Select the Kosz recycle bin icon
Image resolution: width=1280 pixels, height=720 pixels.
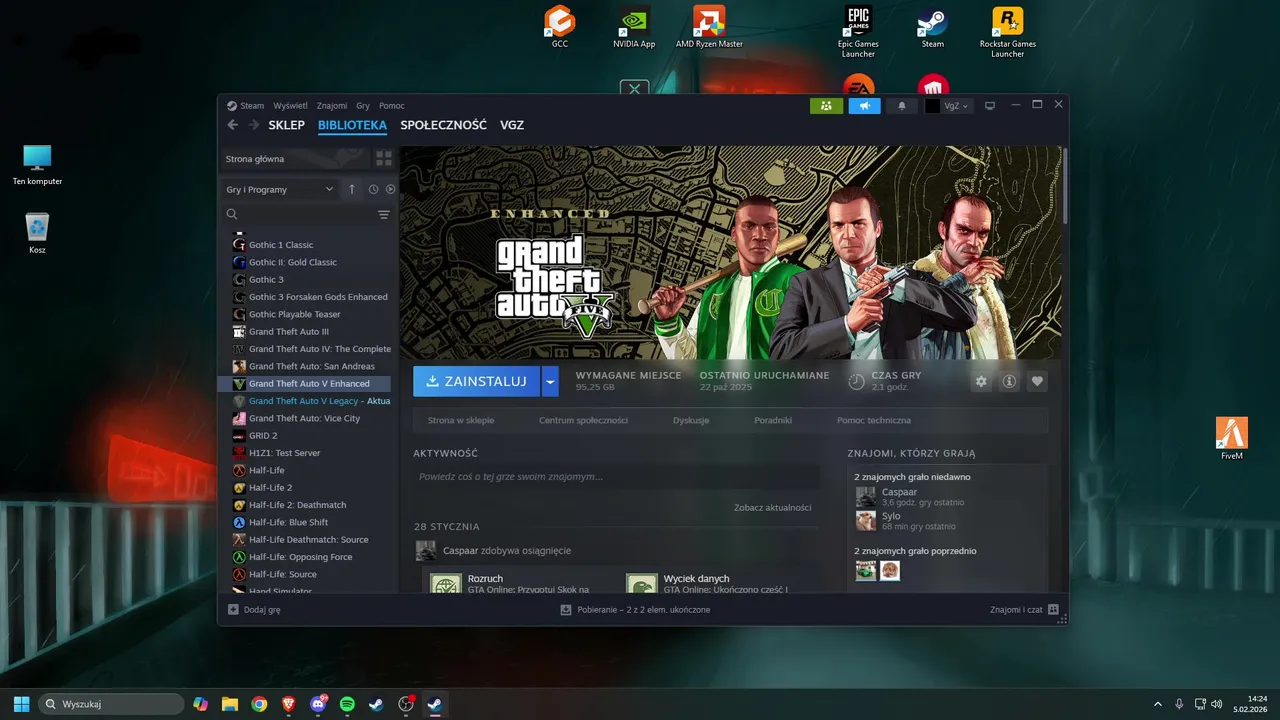37,233
